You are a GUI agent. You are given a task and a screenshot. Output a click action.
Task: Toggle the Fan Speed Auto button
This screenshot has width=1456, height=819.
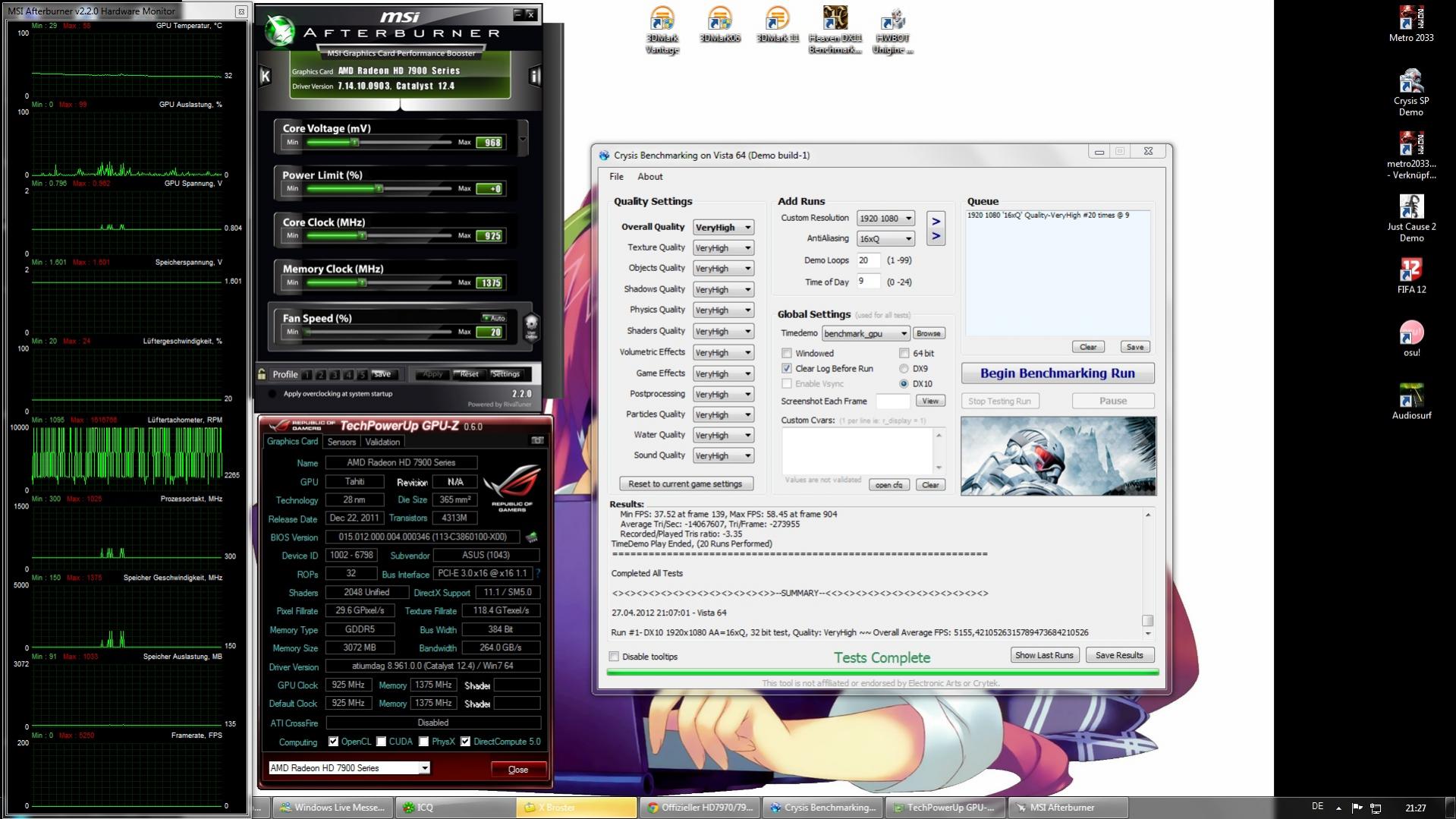pos(494,318)
